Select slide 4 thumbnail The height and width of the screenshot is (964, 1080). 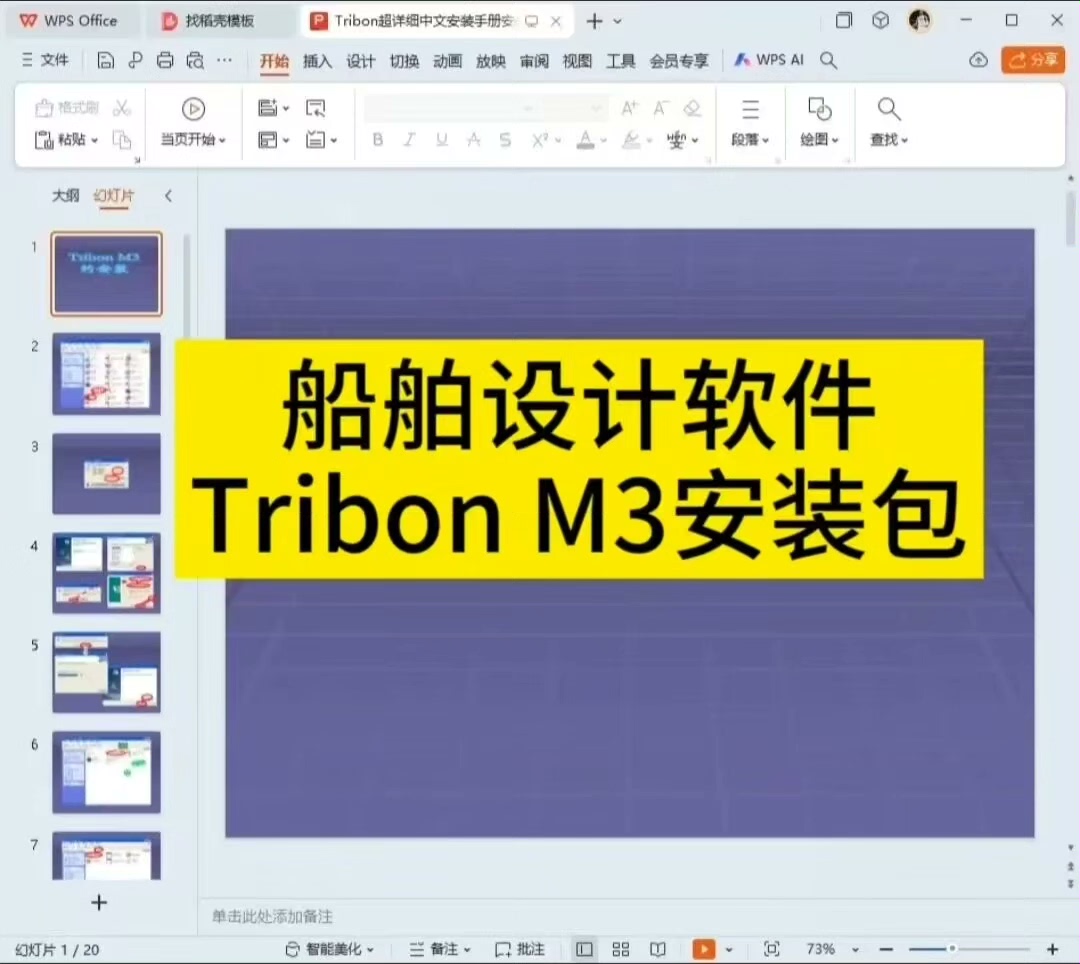pyautogui.click(x=107, y=573)
